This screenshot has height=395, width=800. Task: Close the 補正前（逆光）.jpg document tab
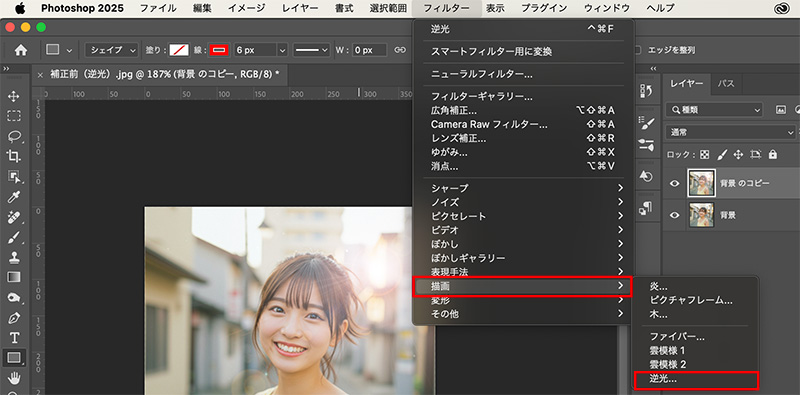pyautogui.click(x=40, y=75)
